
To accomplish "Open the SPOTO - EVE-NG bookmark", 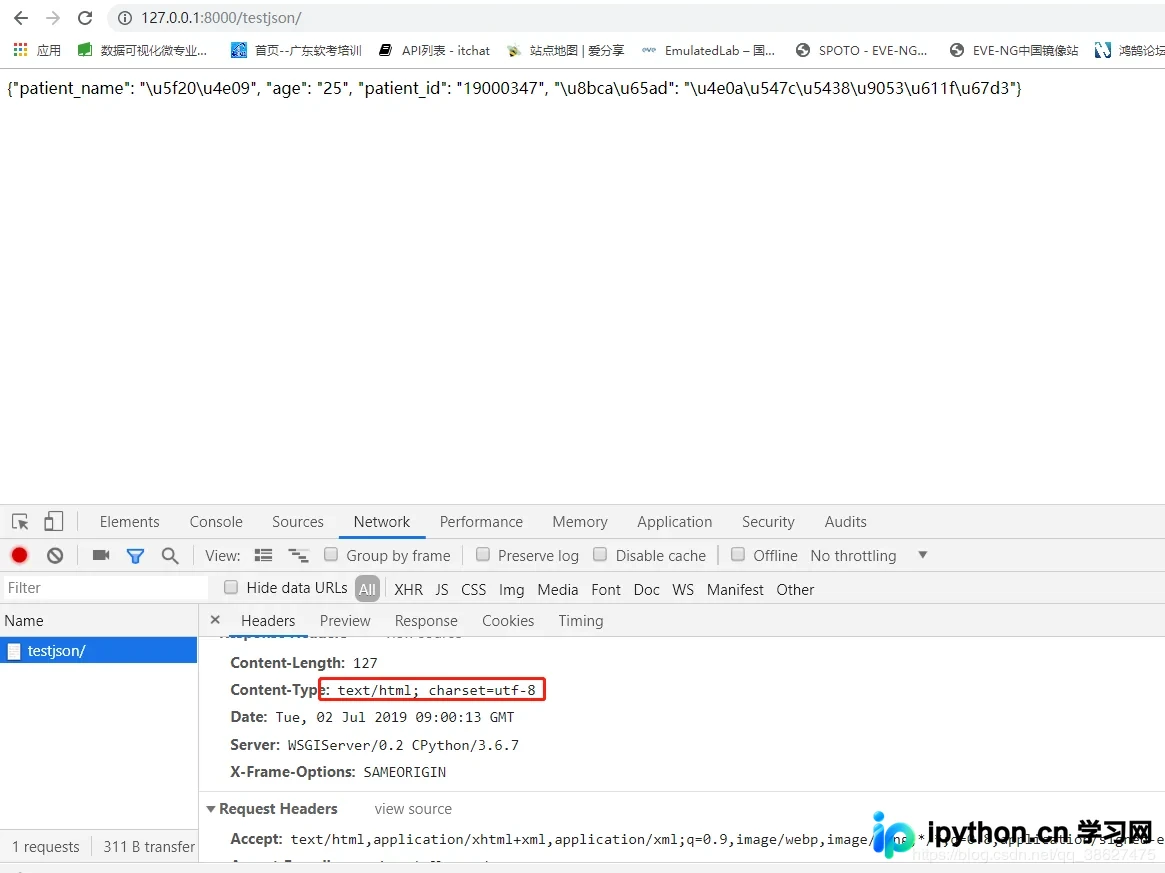I will 862,50.
